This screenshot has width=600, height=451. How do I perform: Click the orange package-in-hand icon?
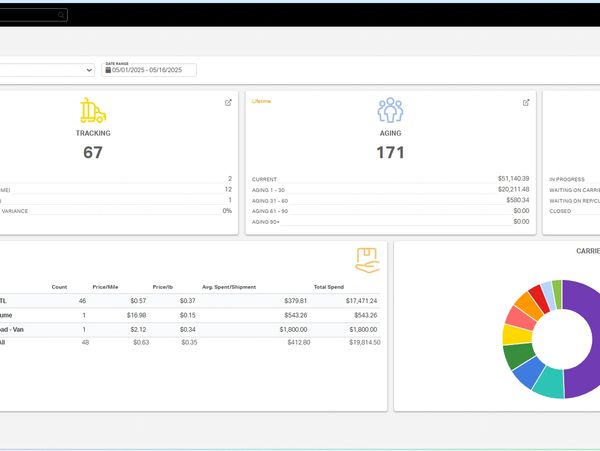[x=367, y=260]
